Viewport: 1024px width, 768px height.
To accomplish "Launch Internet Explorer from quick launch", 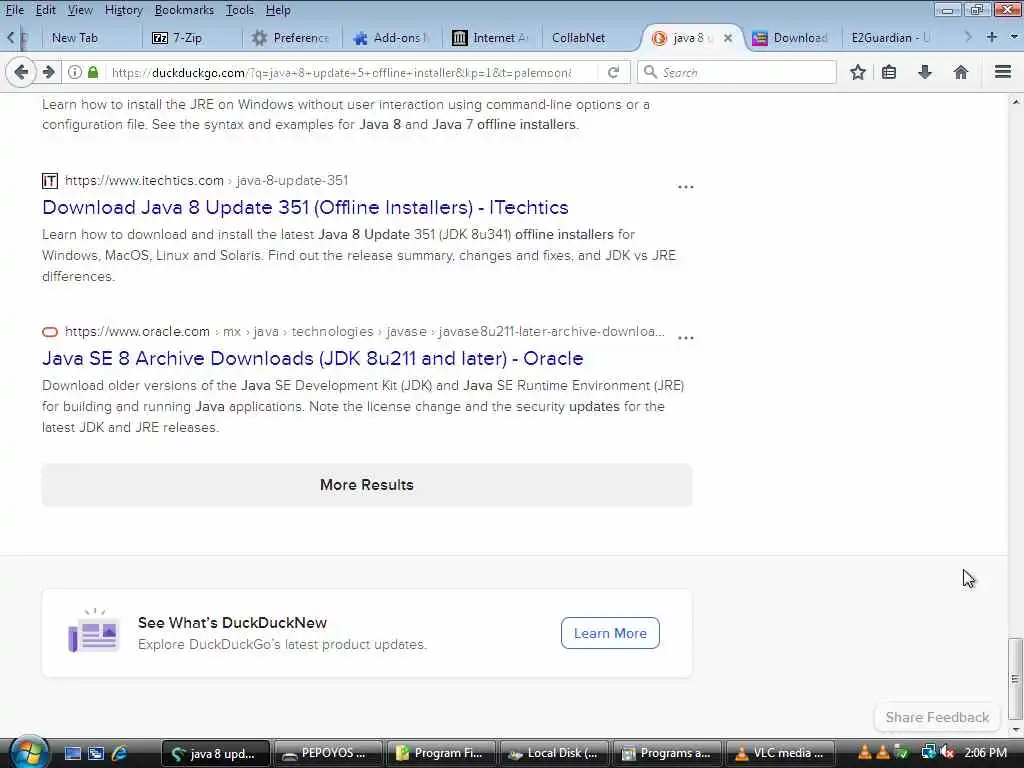I will coord(120,753).
